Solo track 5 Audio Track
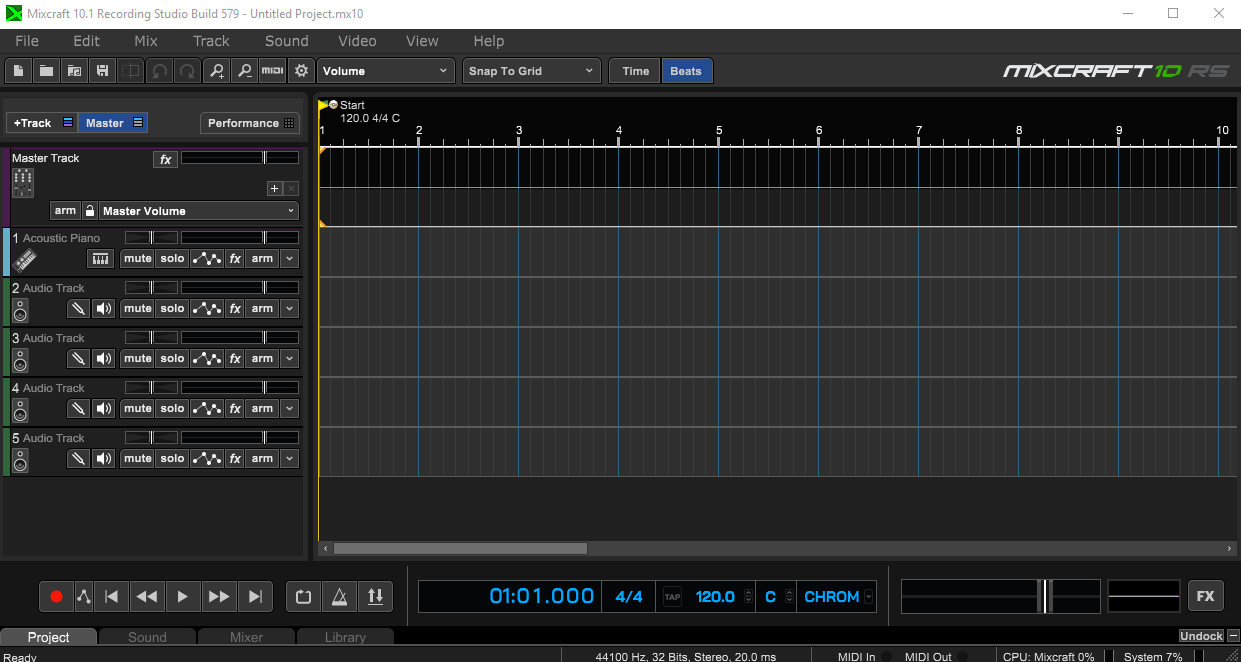Viewport: 1241px width, 662px height. click(x=172, y=459)
